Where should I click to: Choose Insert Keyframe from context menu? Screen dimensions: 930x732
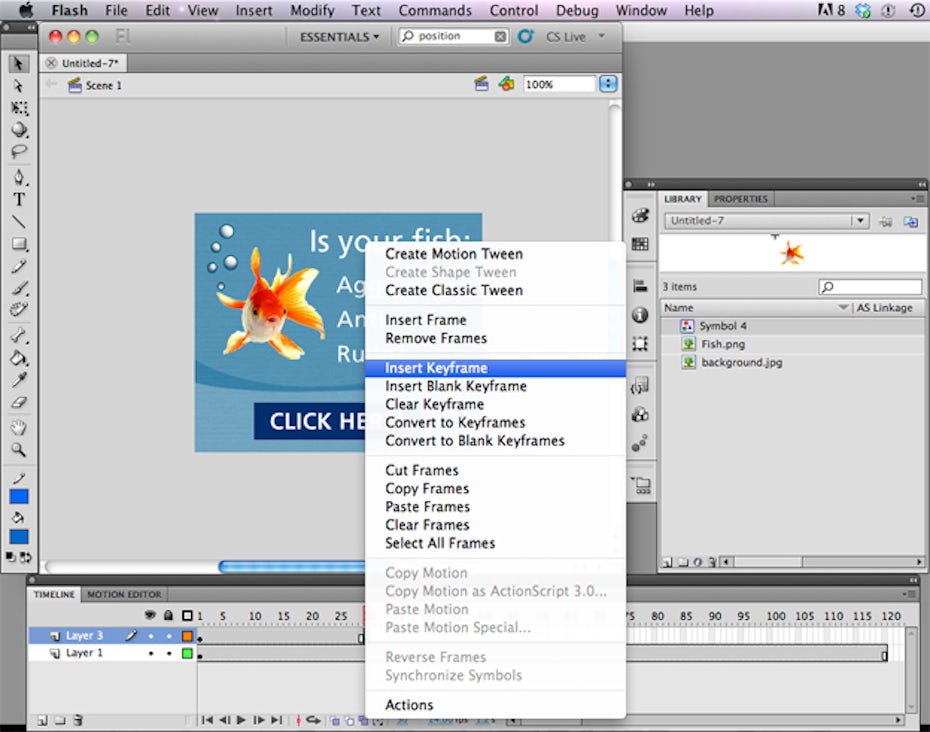pos(436,368)
